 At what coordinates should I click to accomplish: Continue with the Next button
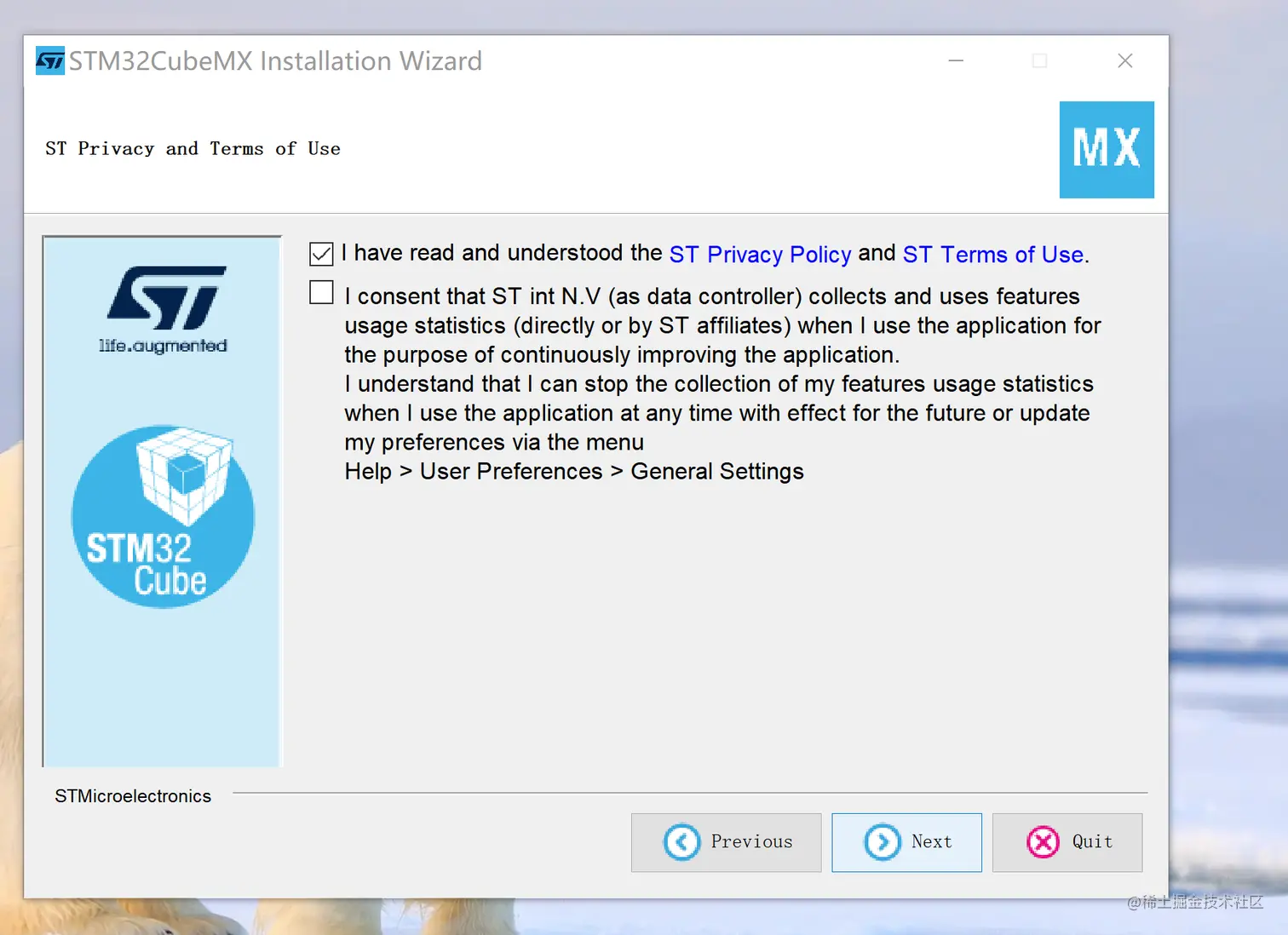[x=906, y=842]
